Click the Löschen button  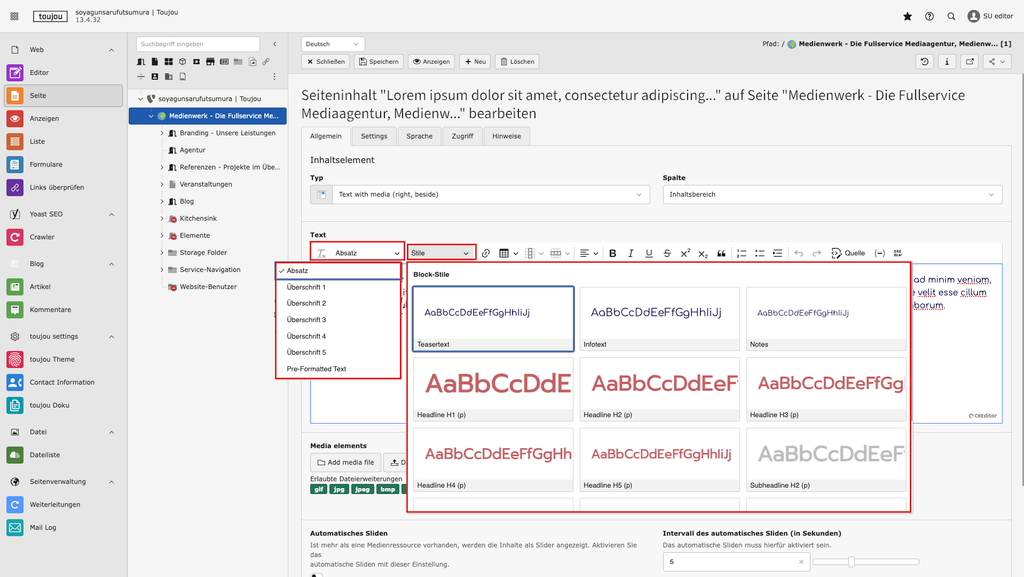tap(517, 61)
